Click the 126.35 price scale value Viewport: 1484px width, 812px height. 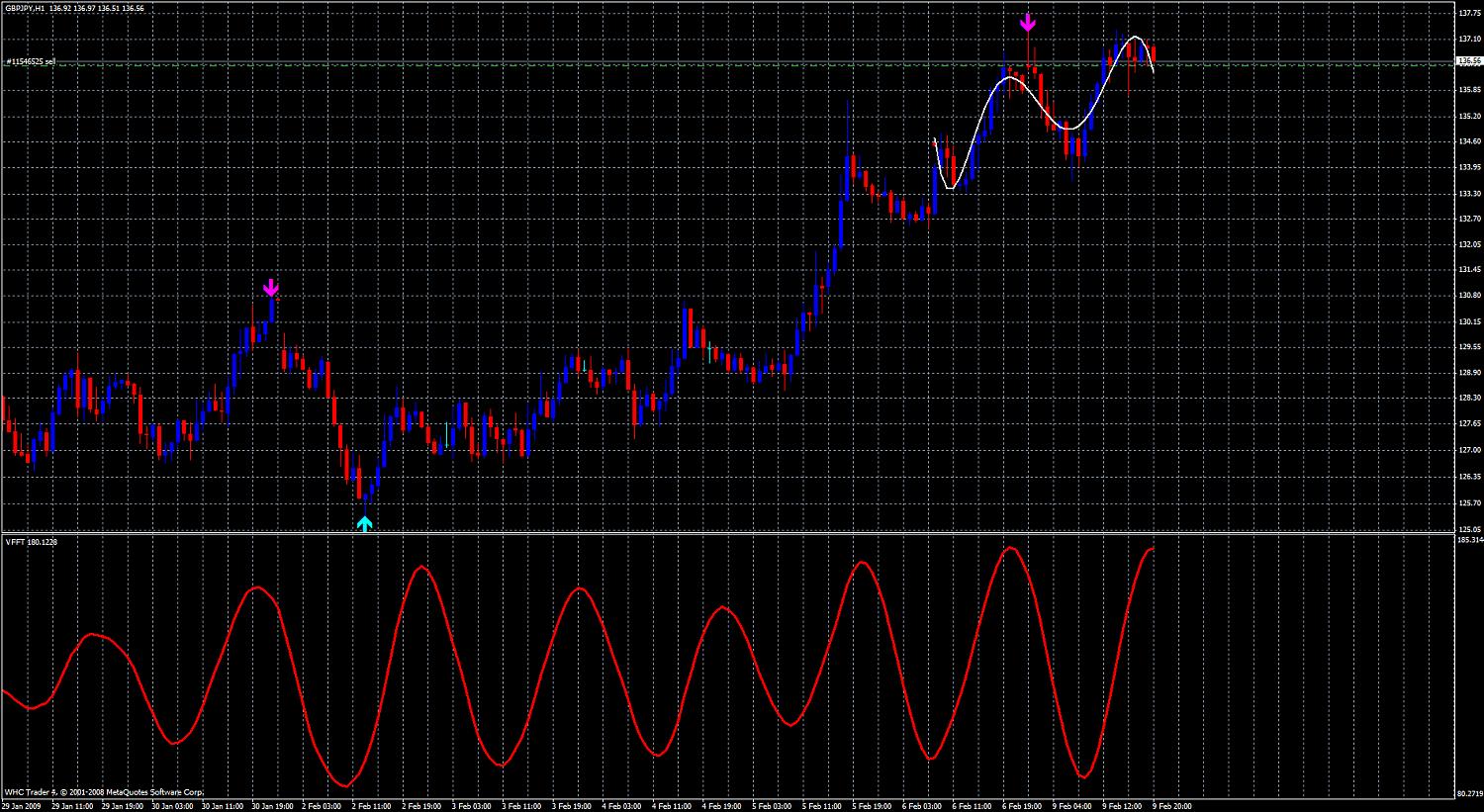coord(1469,476)
